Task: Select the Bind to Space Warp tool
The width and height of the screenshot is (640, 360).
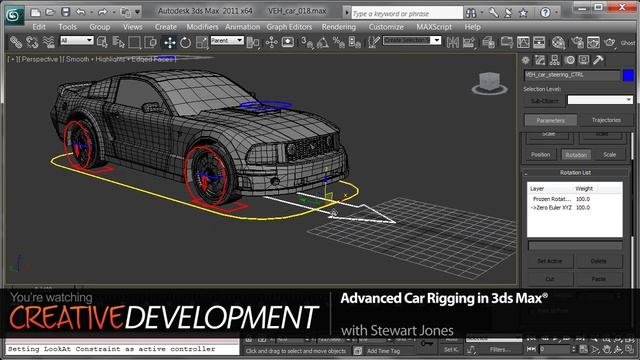Action: [49, 42]
